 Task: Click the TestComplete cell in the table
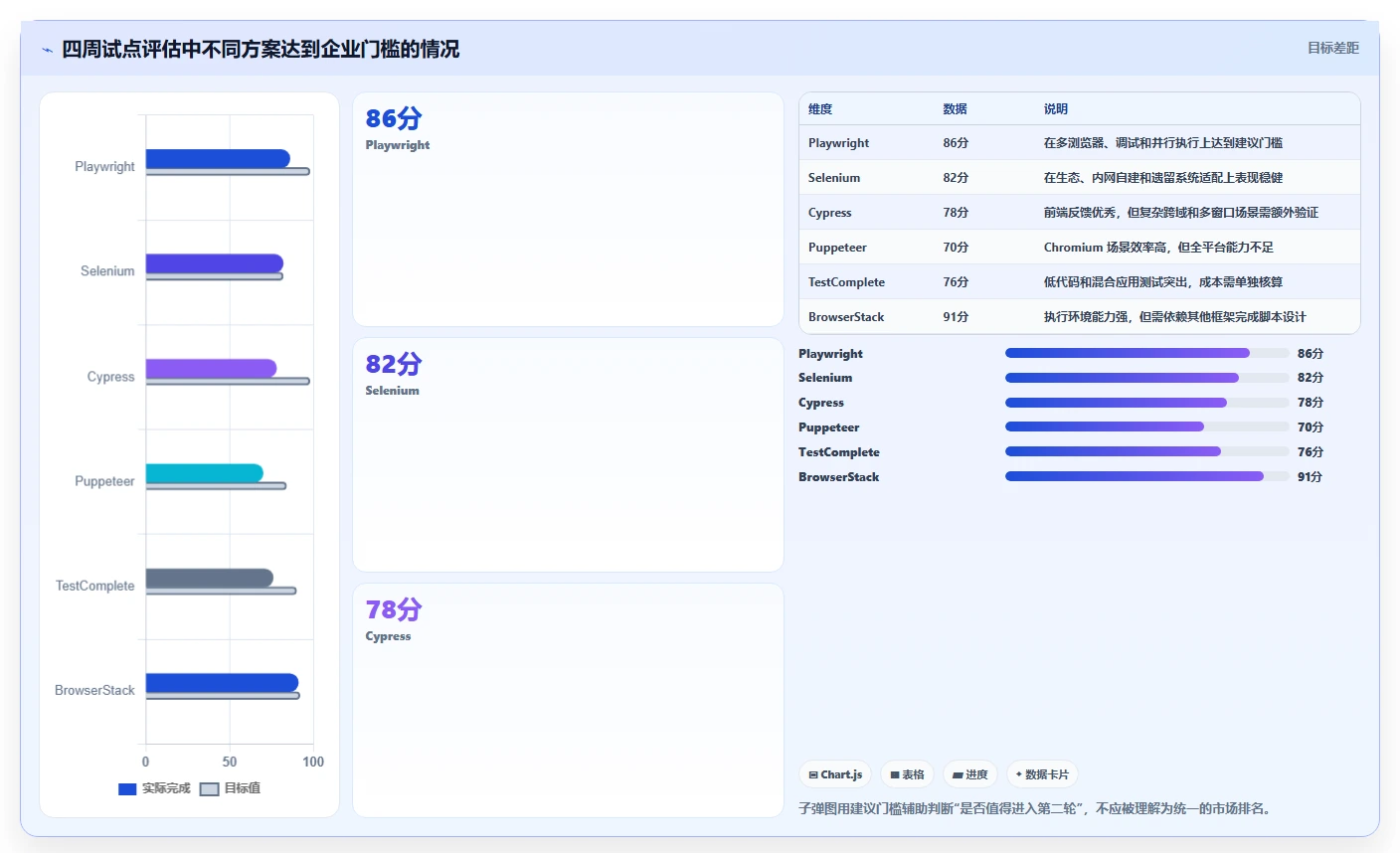[846, 282]
